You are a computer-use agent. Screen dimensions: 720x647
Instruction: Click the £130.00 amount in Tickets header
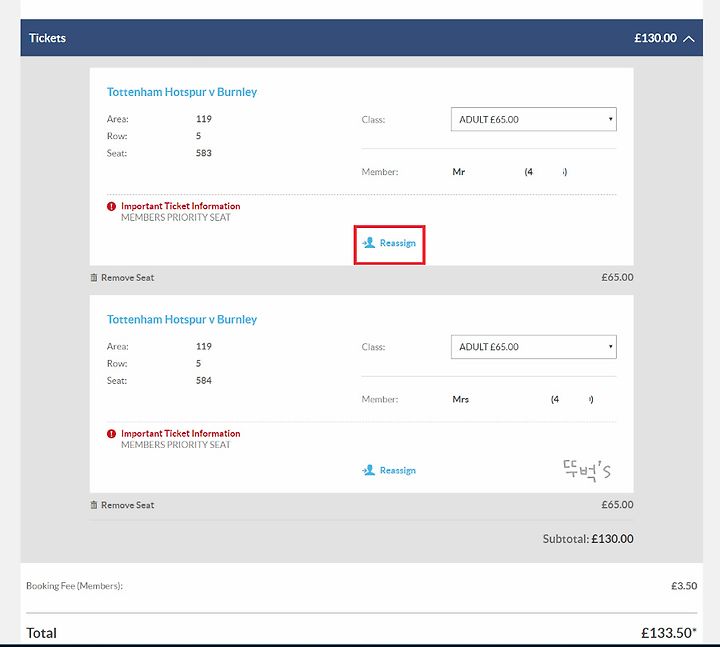655,38
